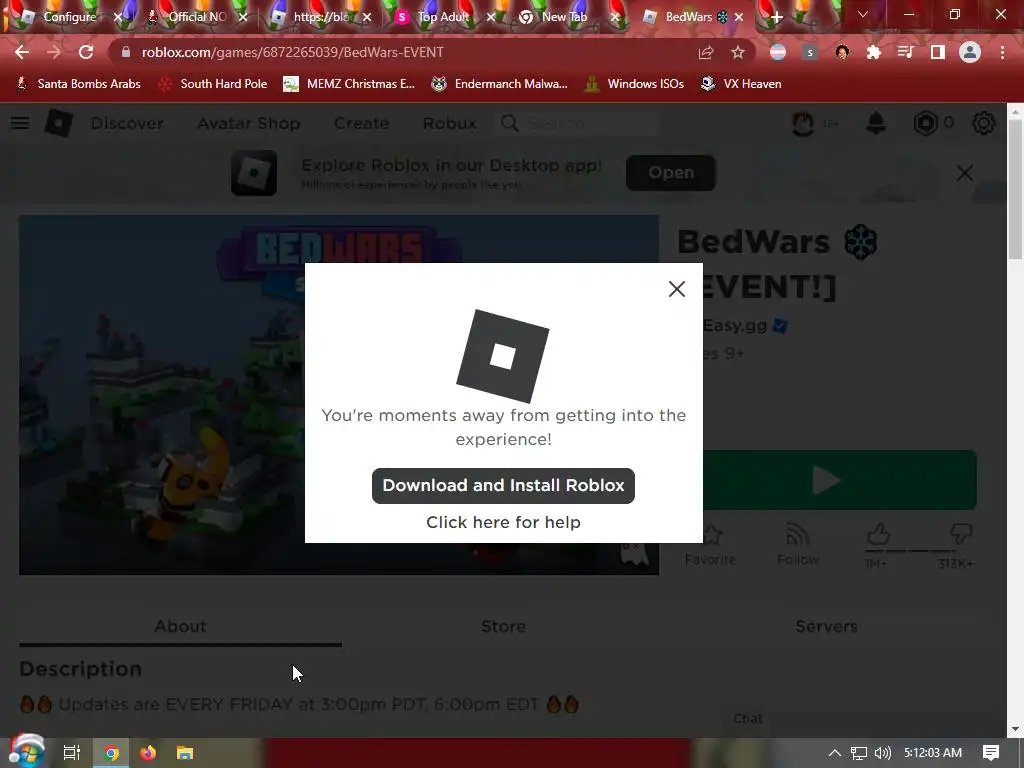Screen dimensions: 1024x768
Task: Open File Explorer from the taskbar
Action: [185, 753]
